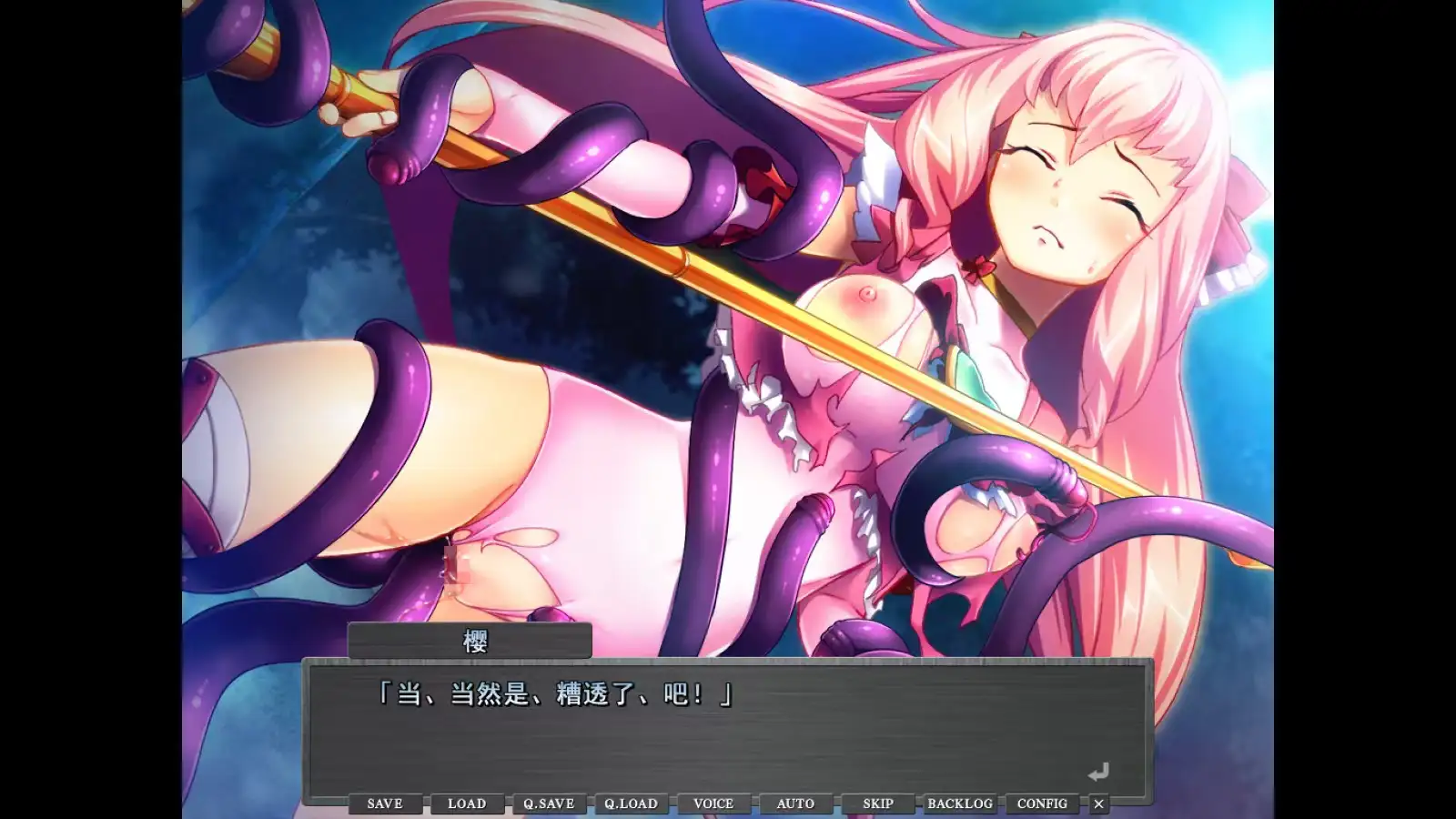Click the opening 「 bracket in the dialogue
Viewport: 1456px width, 819px height.
[384, 694]
